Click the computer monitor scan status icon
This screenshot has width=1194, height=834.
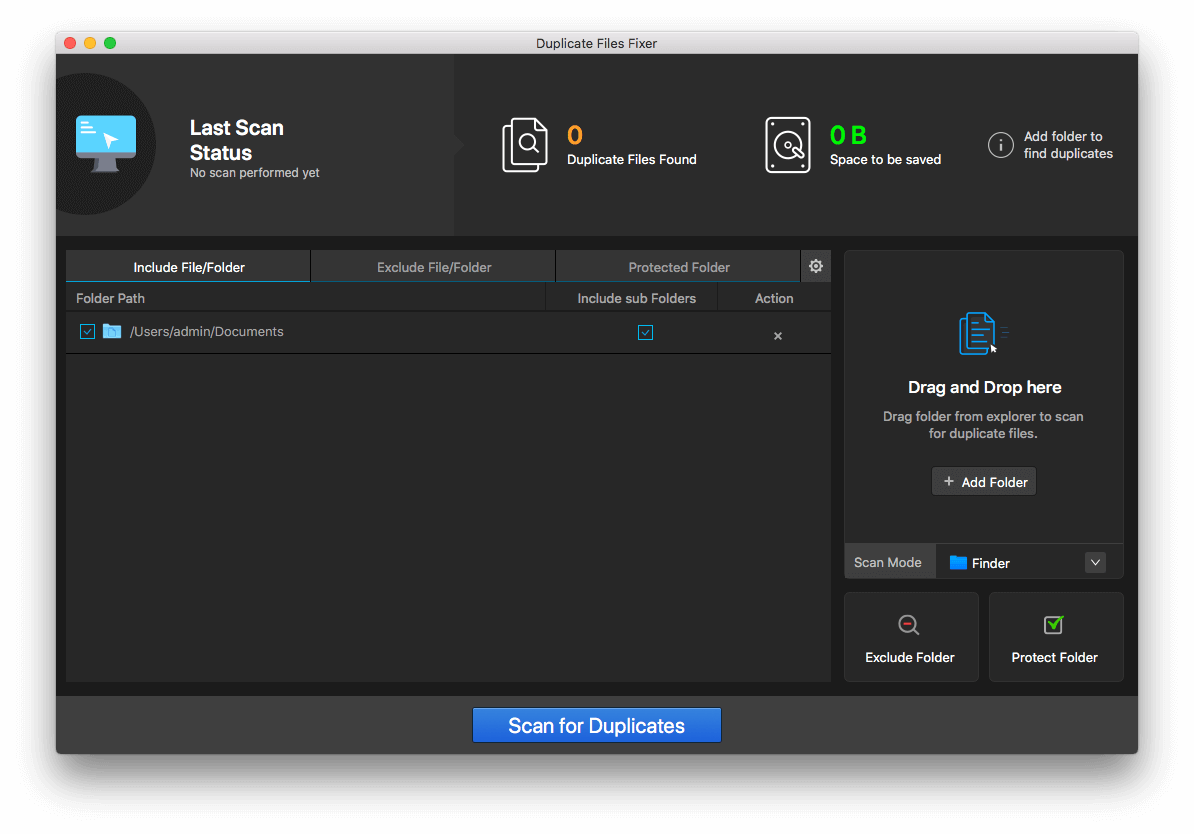pyautogui.click(x=106, y=144)
